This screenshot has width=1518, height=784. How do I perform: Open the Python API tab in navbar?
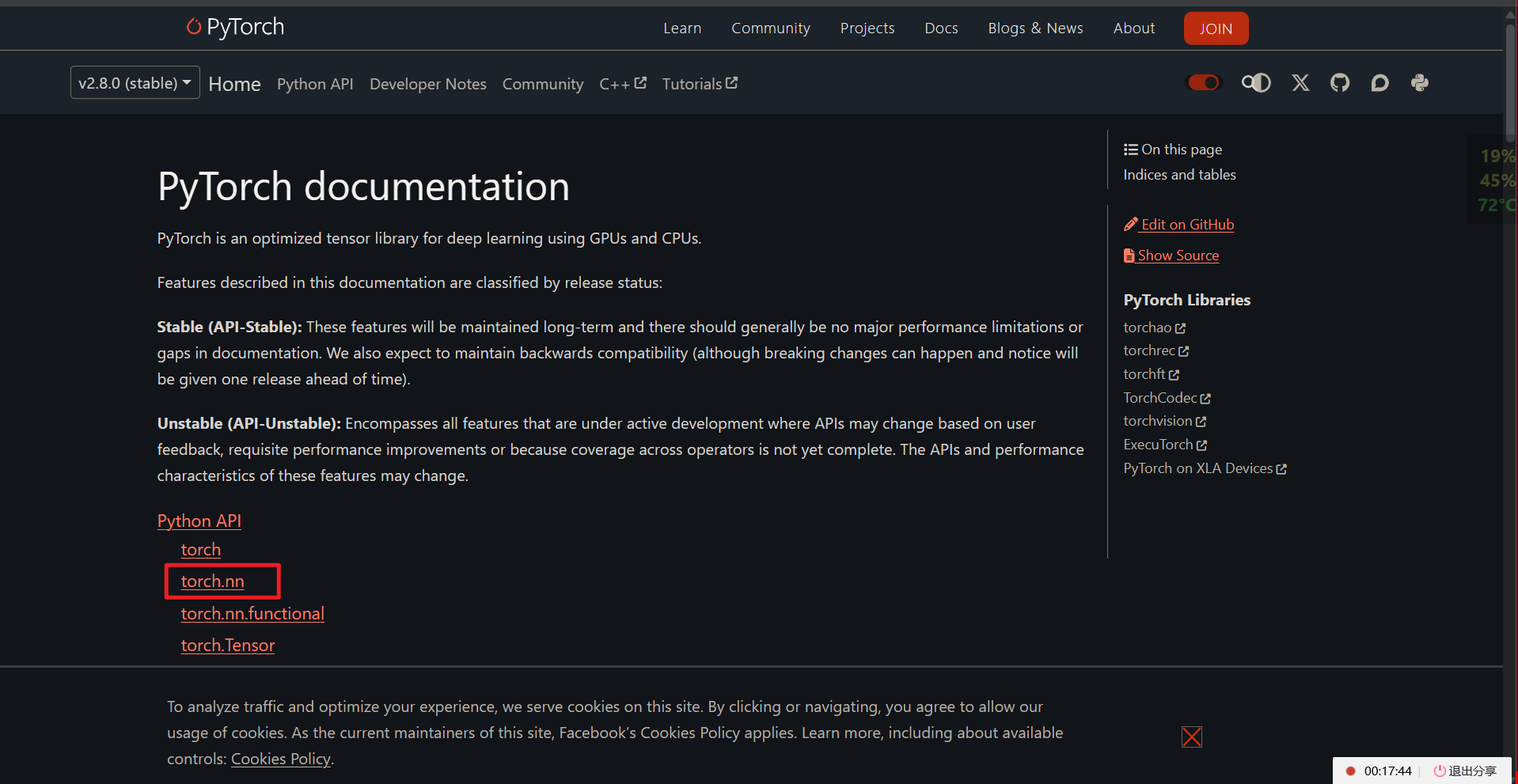pyautogui.click(x=315, y=84)
